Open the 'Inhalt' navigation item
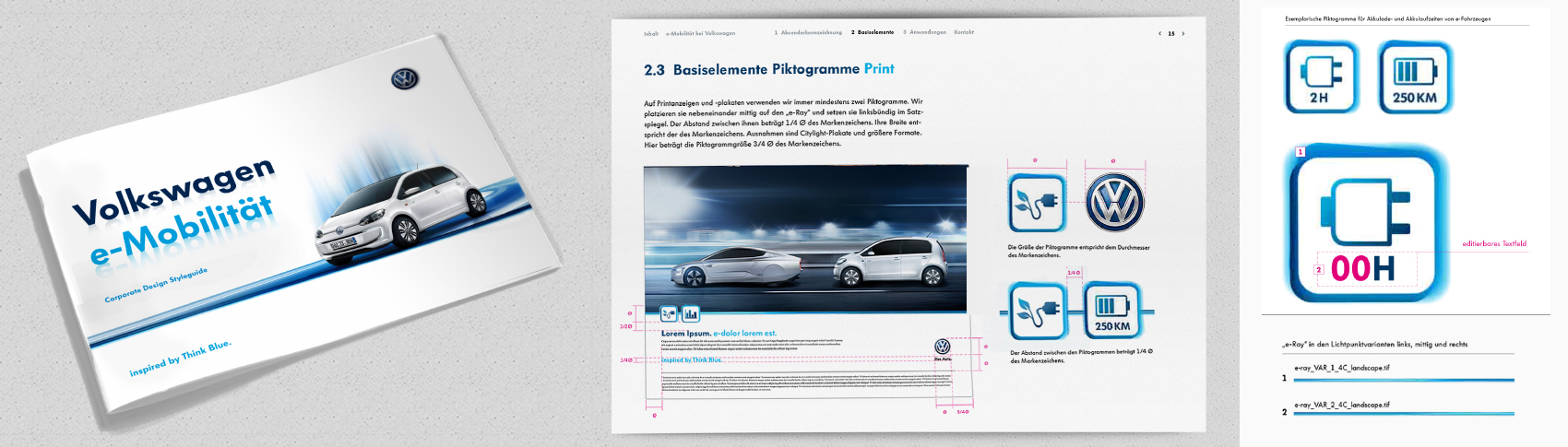The height and width of the screenshot is (447, 1568). tap(651, 33)
